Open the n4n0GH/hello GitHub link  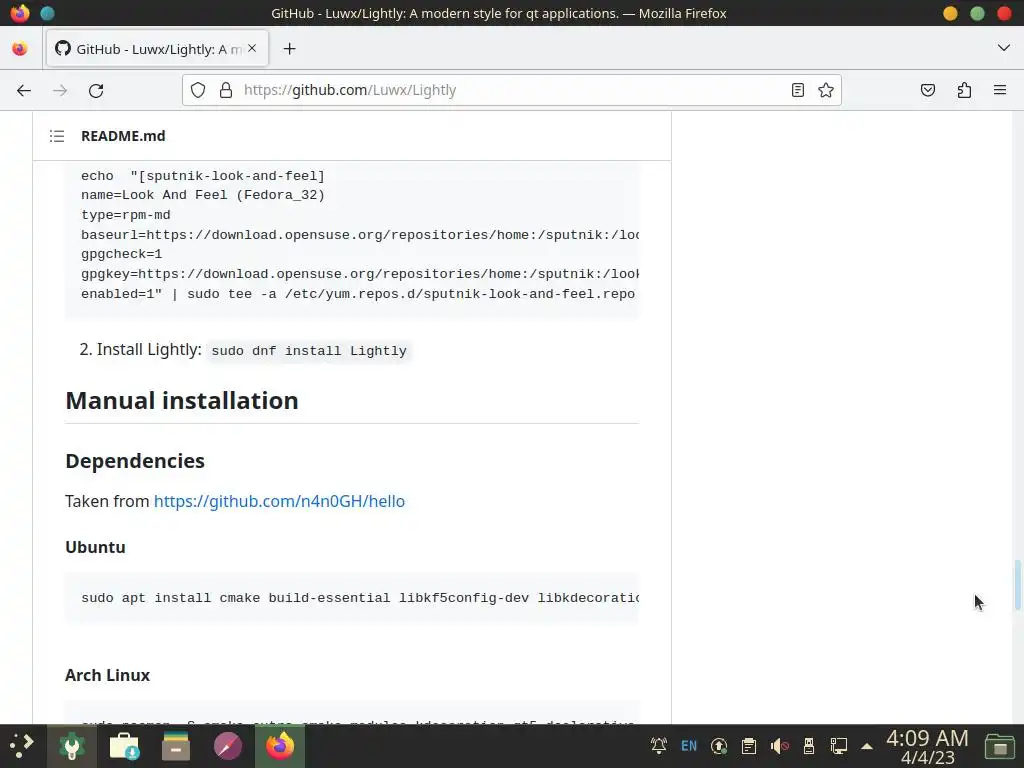click(x=280, y=501)
